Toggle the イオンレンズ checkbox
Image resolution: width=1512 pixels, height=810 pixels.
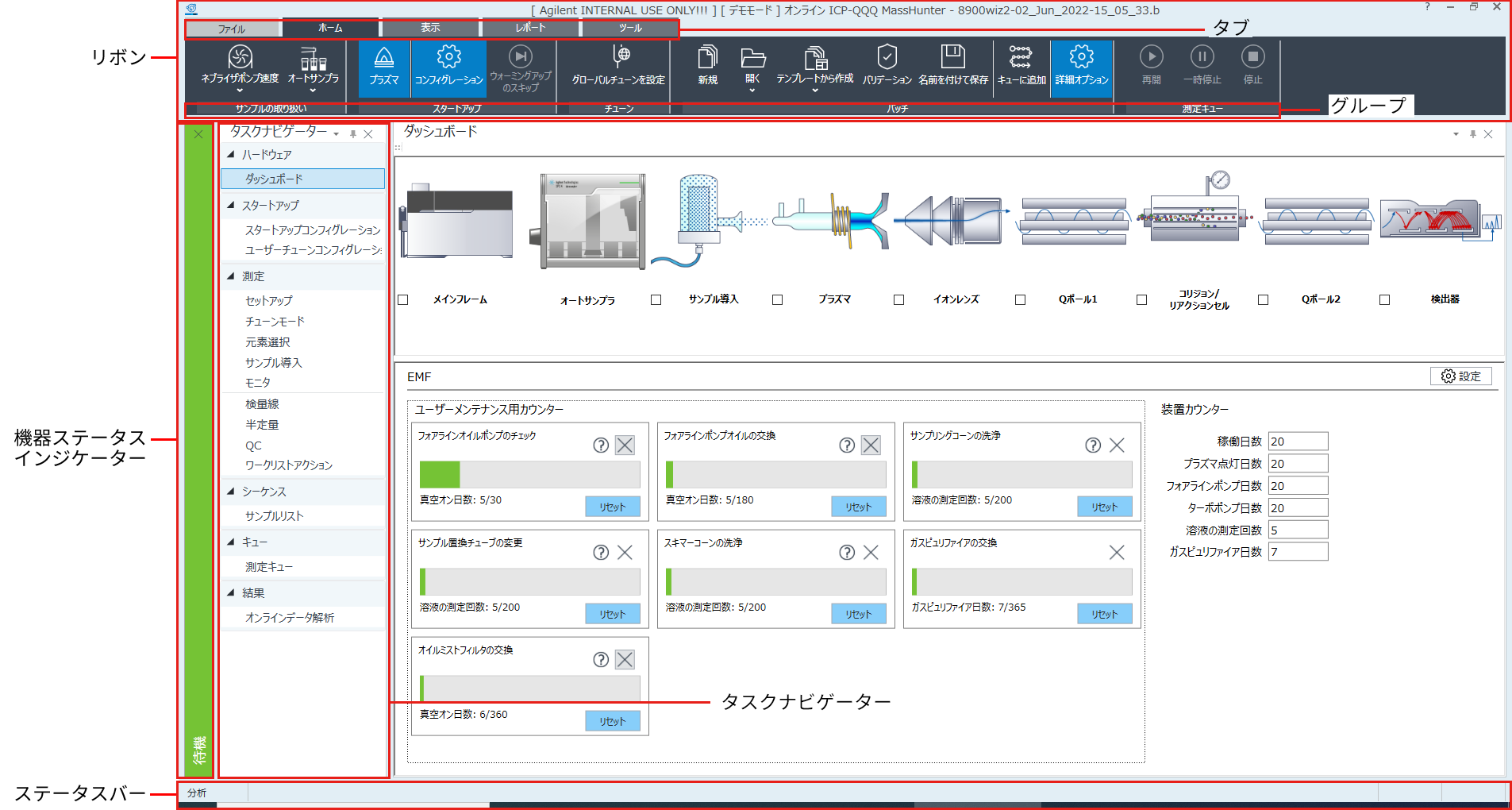pyautogui.click(x=898, y=300)
